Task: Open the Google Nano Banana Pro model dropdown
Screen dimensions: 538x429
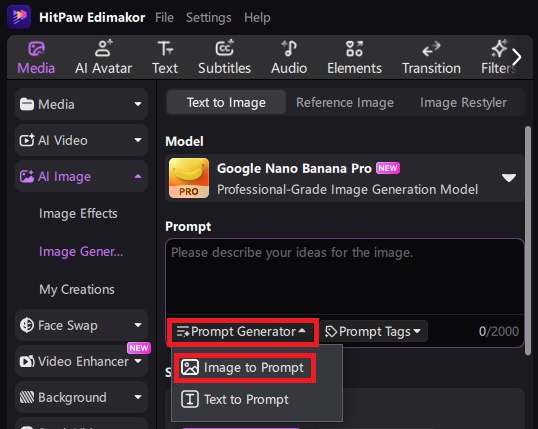Action: (x=344, y=178)
